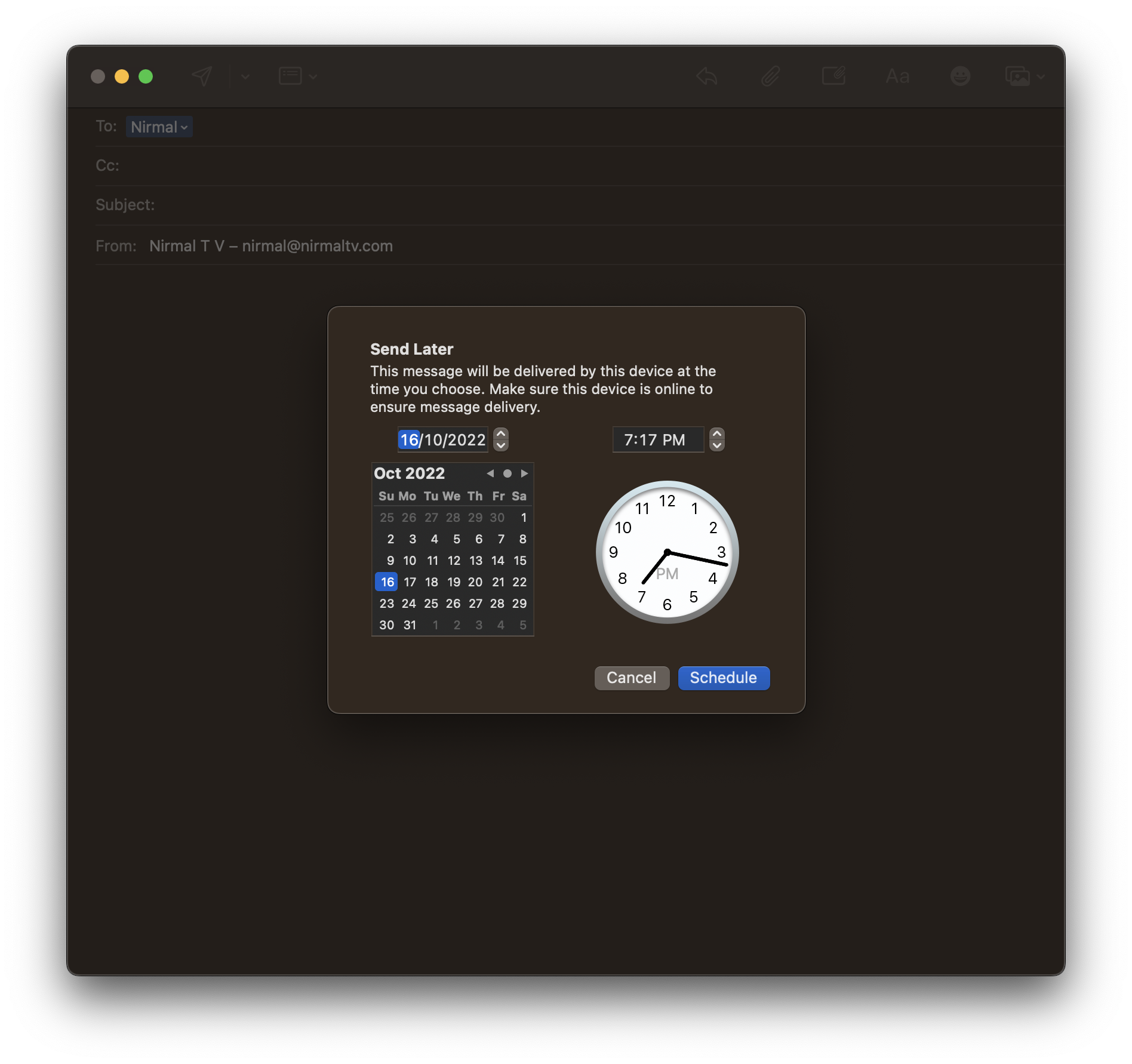
Task: Click the Send message paper plane icon
Action: [202, 76]
